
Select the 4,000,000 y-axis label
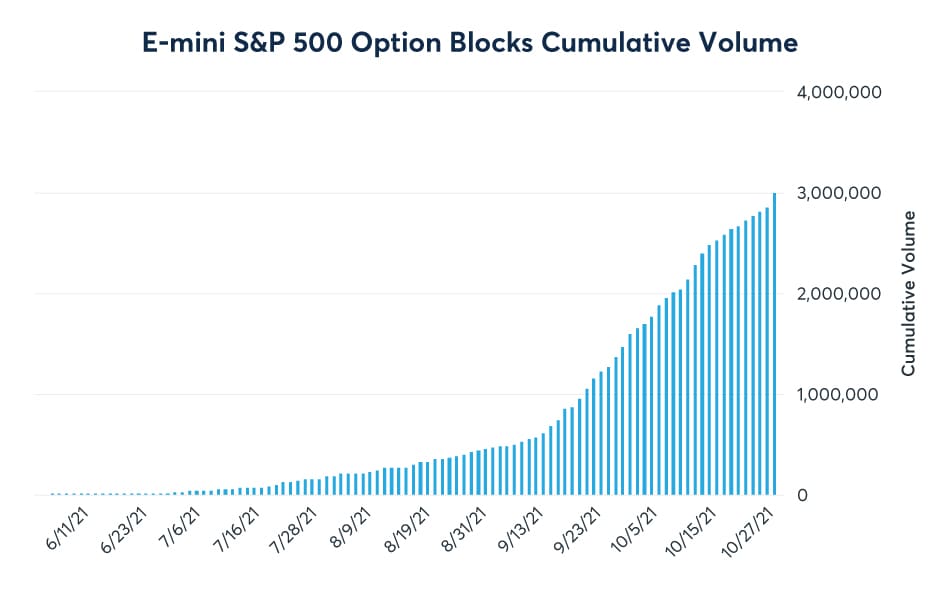click(835, 92)
